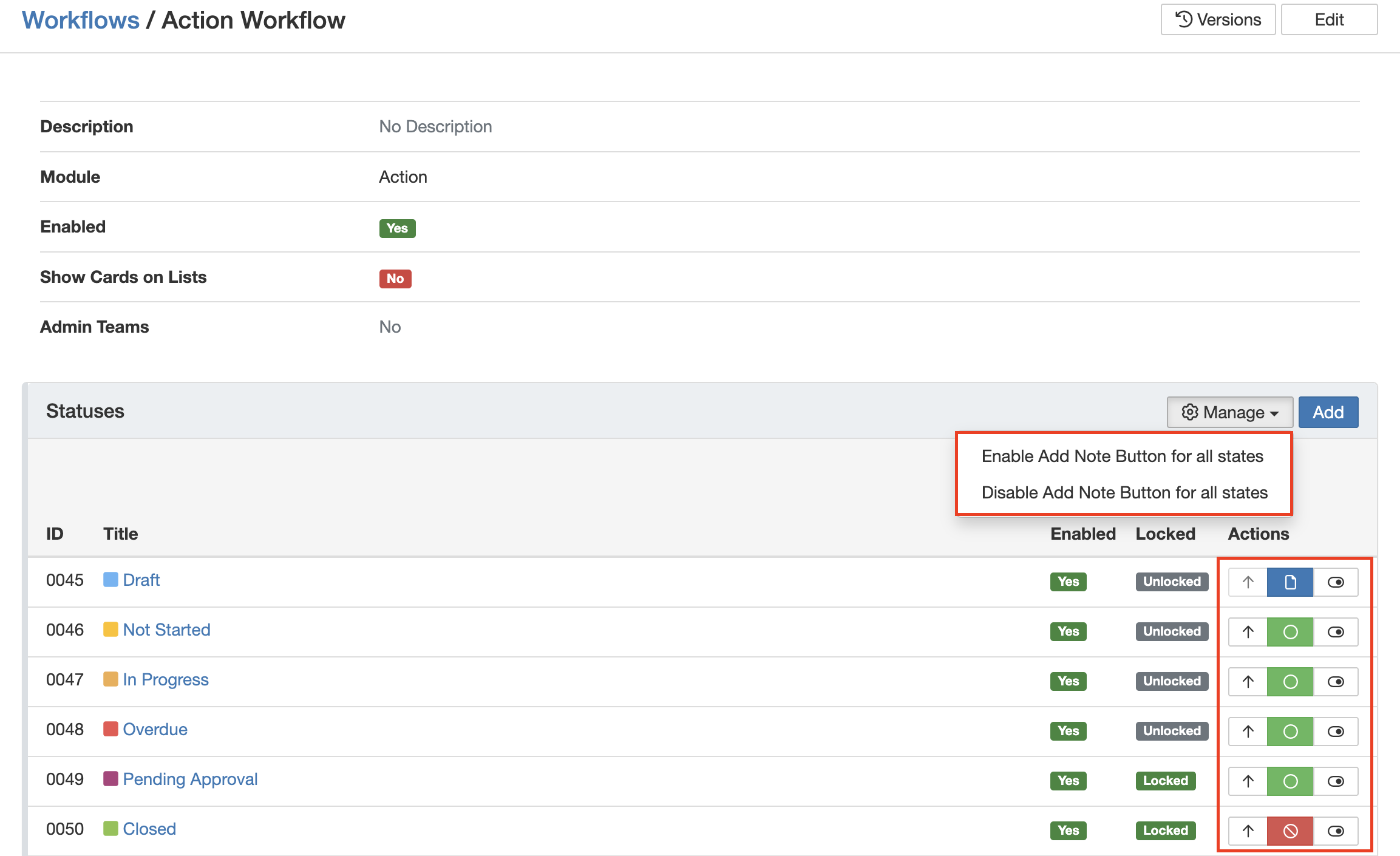Click the blue Add button
The image size is (1400, 856).
pos(1328,412)
